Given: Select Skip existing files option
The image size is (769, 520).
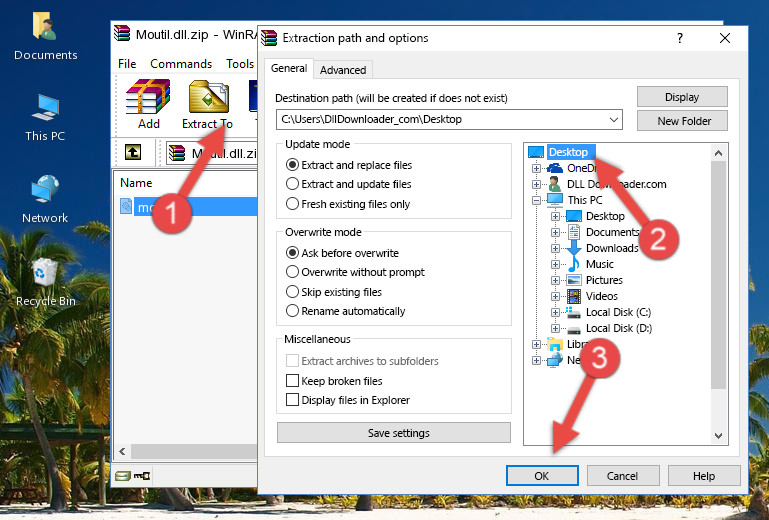Looking at the screenshot, I should [x=292, y=292].
